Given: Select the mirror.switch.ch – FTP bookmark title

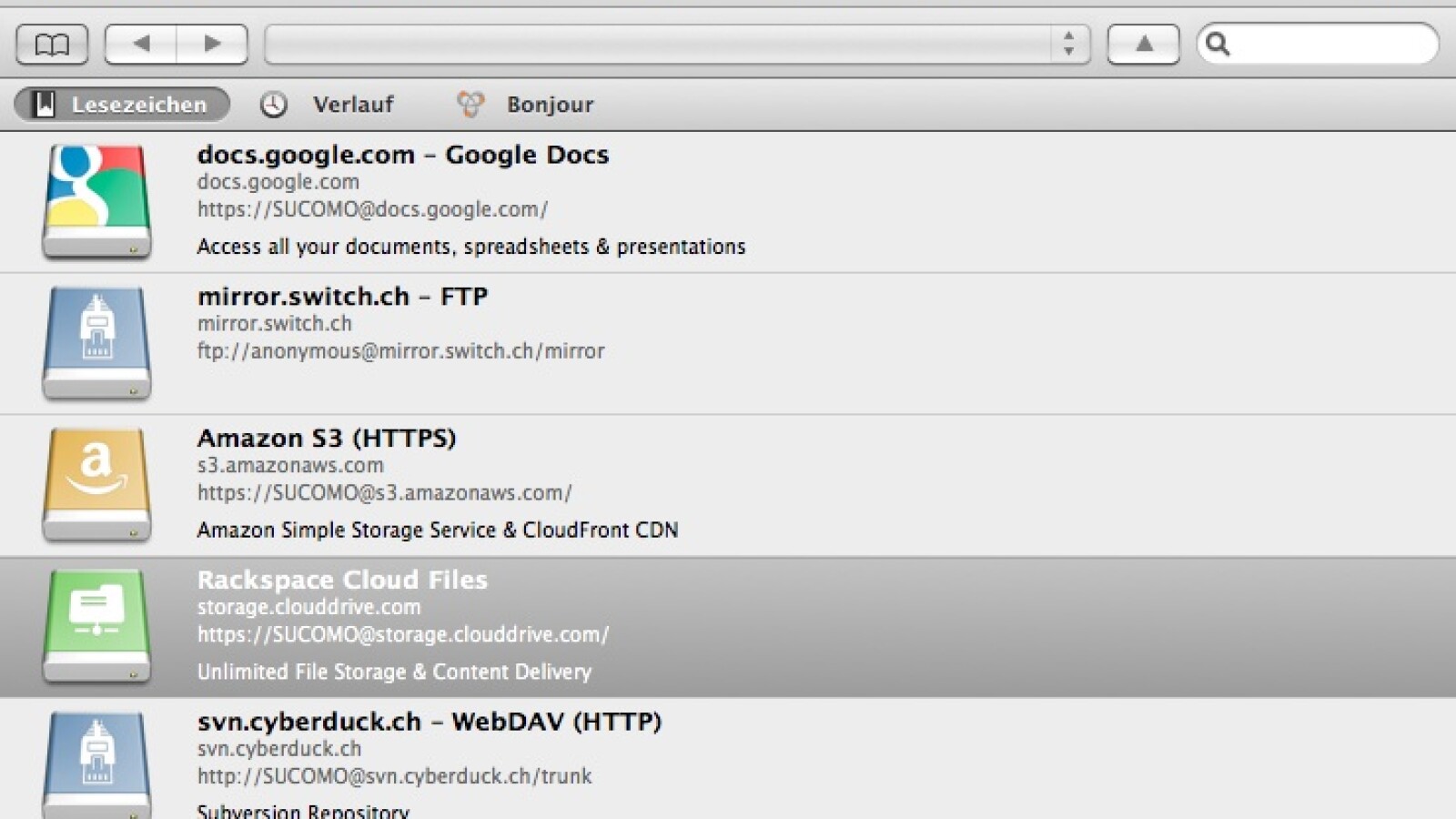Looking at the screenshot, I should click(x=342, y=297).
